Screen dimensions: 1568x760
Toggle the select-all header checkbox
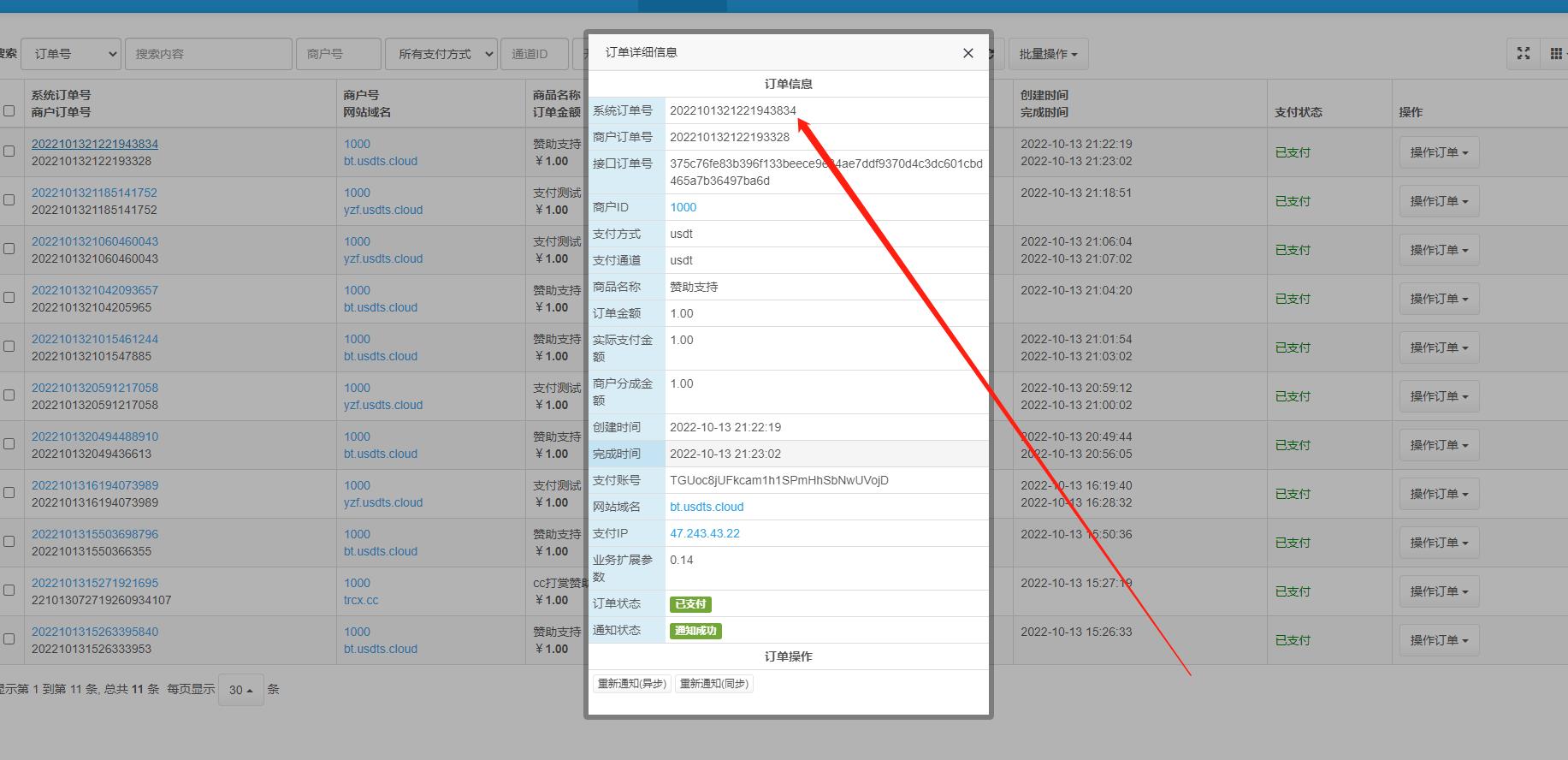[x=9, y=110]
